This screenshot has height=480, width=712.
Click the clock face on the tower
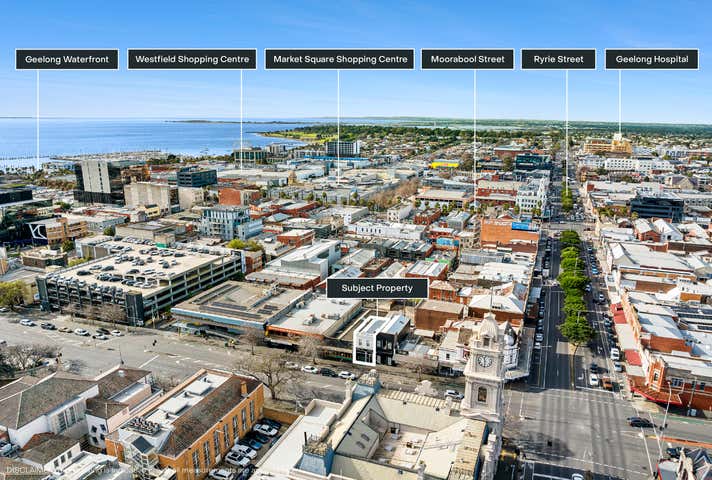485,361
